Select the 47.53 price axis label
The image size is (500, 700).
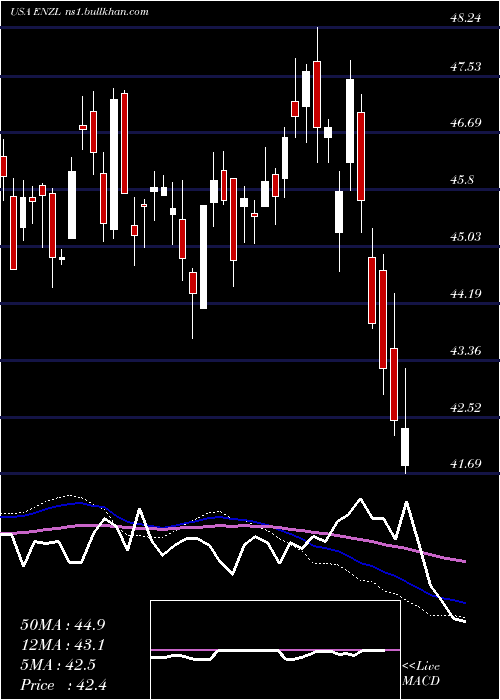[466, 67]
